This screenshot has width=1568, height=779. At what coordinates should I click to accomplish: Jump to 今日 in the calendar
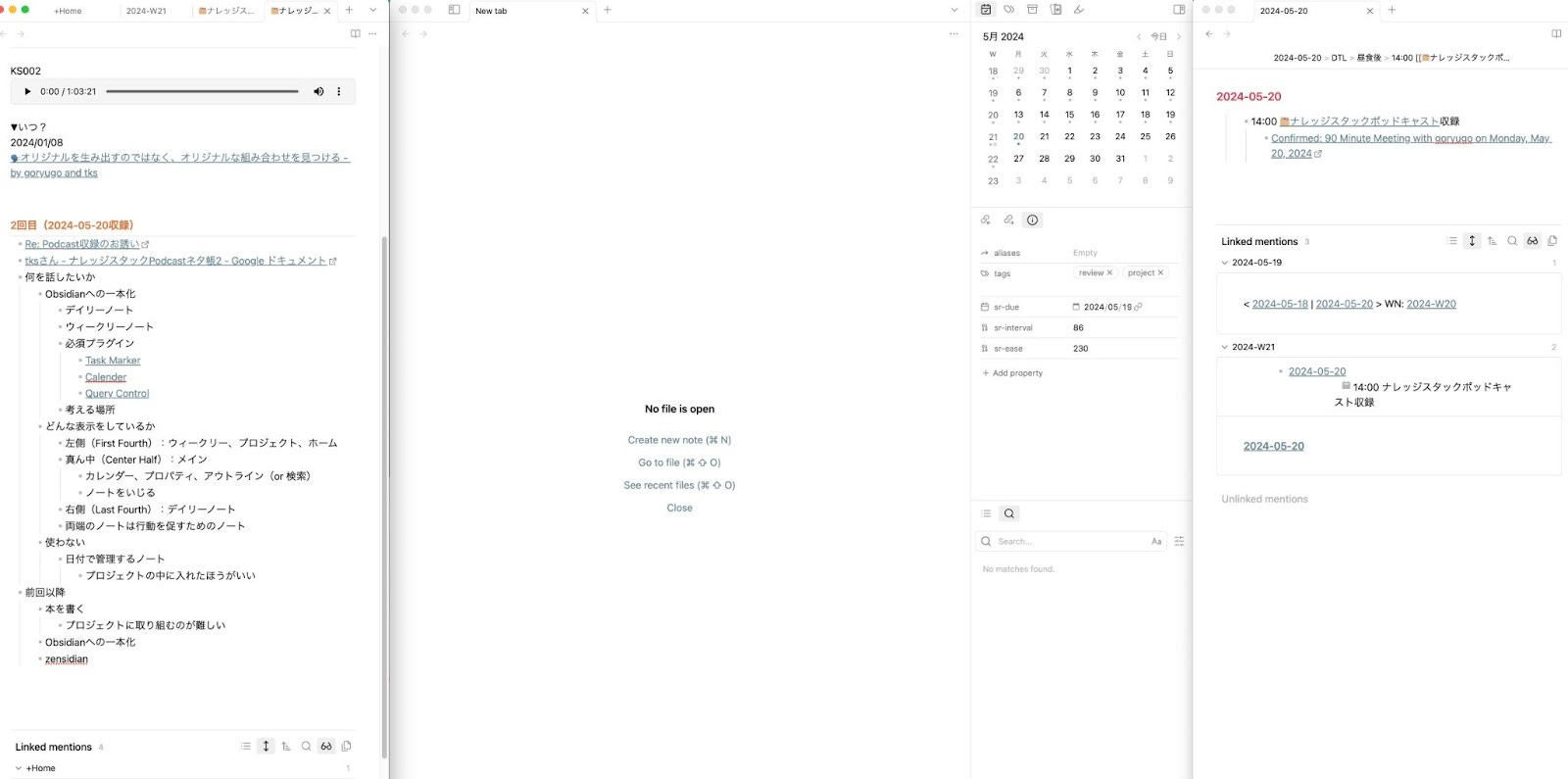coord(1158,36)
